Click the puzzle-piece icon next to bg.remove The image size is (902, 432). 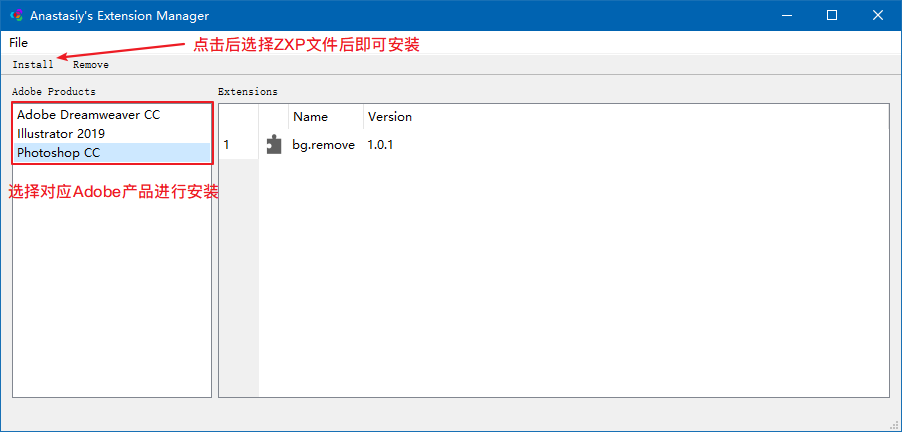click(x=274, y=144)
